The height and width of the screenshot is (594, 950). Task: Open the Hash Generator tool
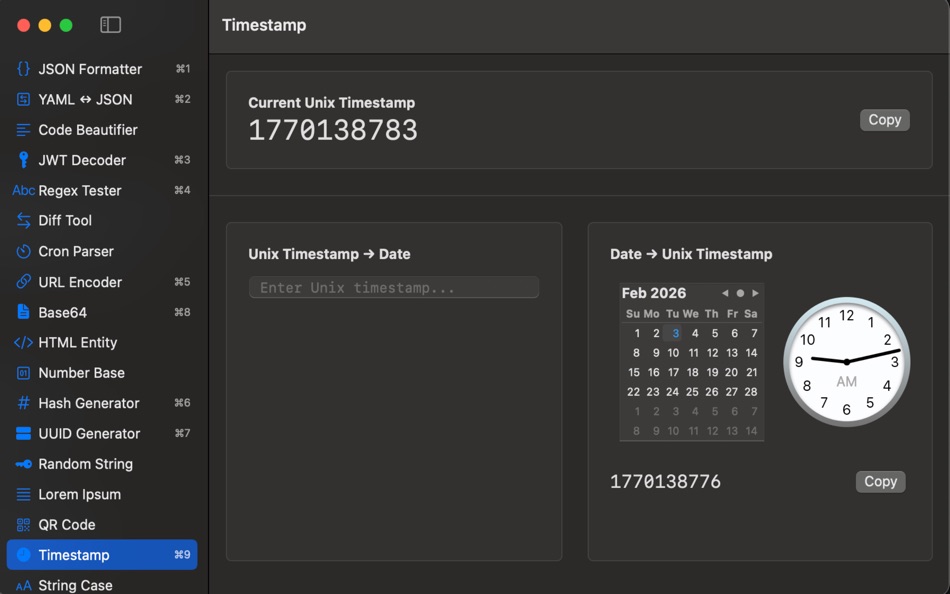tap(102, 403)
